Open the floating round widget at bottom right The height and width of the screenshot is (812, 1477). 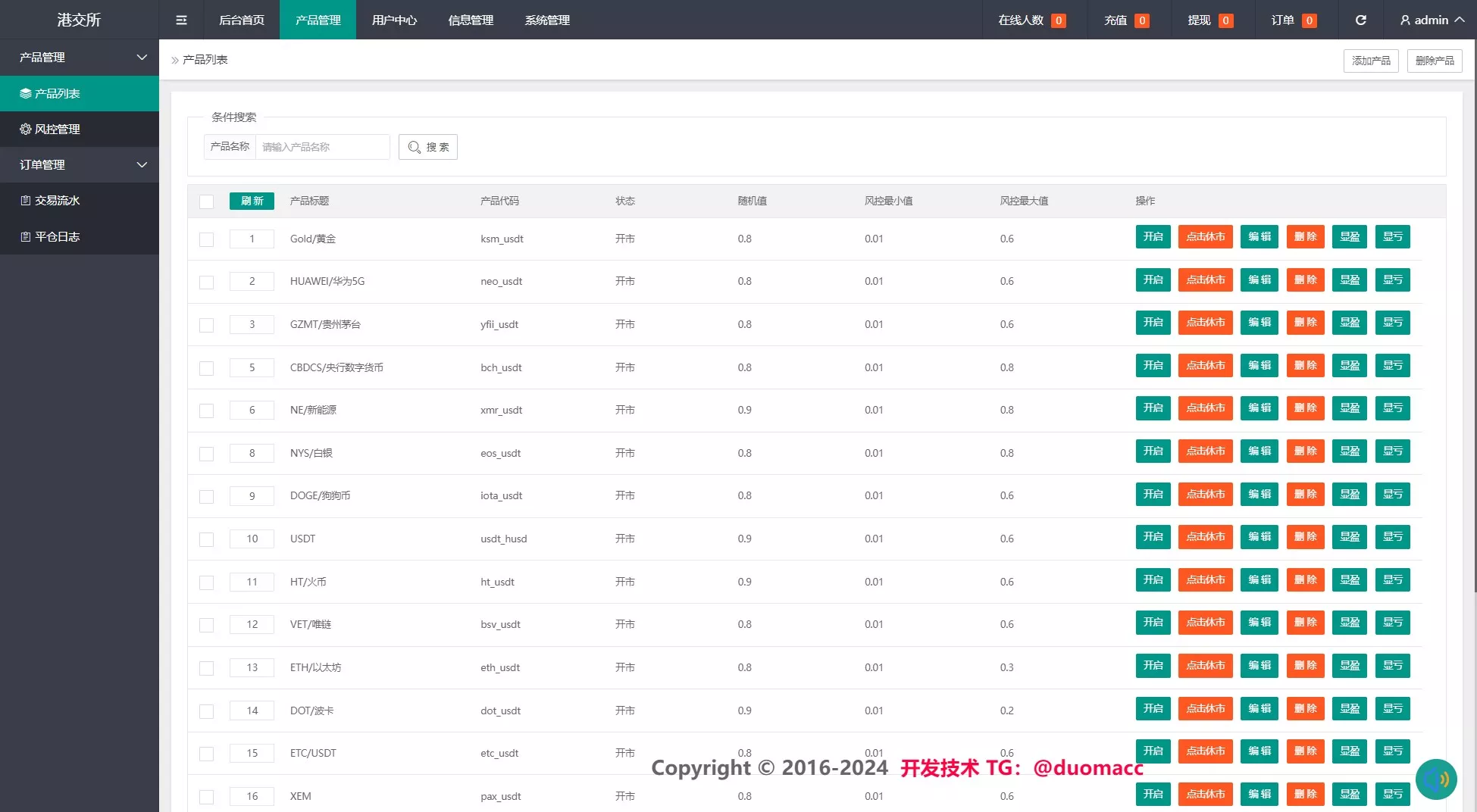point(1435,779)
